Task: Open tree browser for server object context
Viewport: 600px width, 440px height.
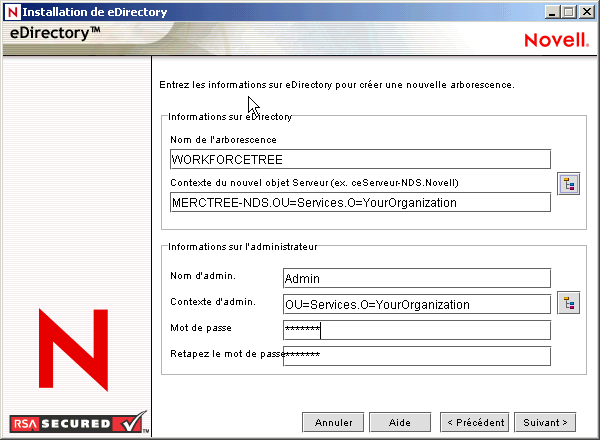Action: (x=568, y=184)
